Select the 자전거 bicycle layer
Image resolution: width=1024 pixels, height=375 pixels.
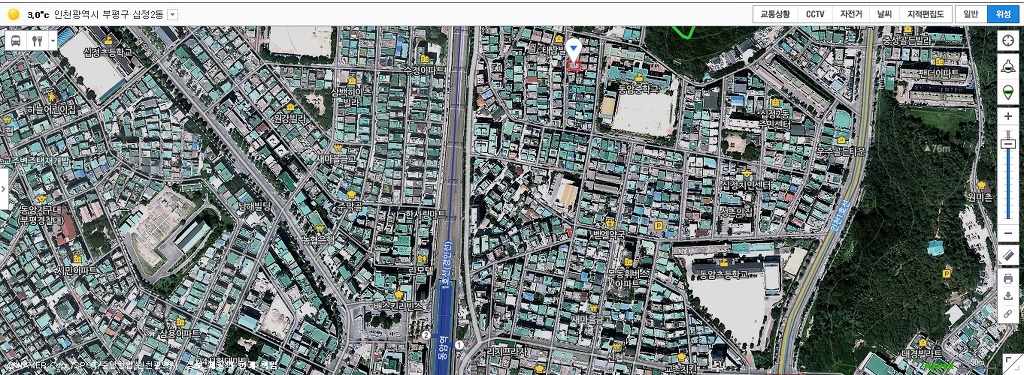(851, 14)
